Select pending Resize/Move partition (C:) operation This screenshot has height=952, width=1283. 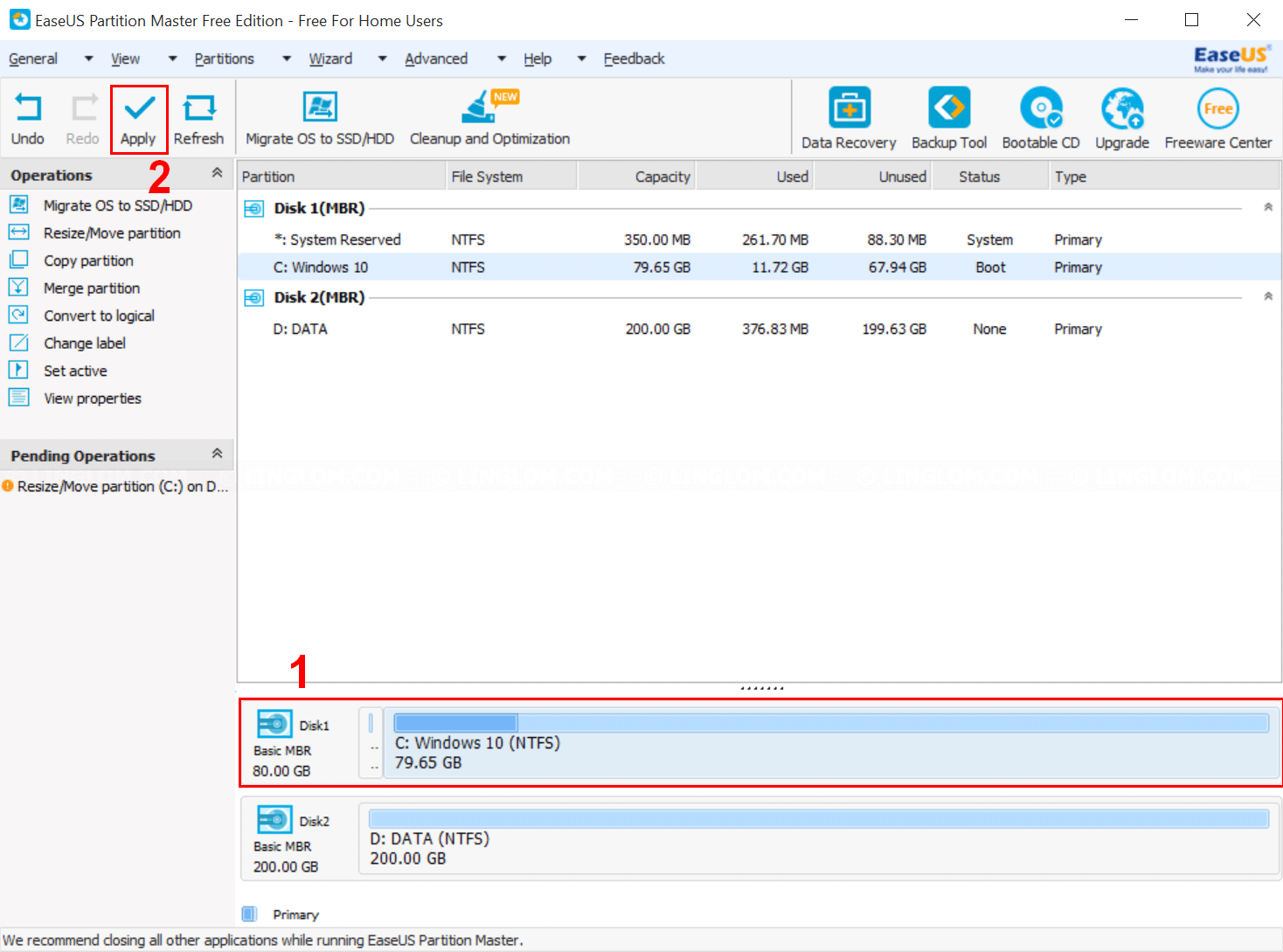pyautogui.click(x=116, y=487)
